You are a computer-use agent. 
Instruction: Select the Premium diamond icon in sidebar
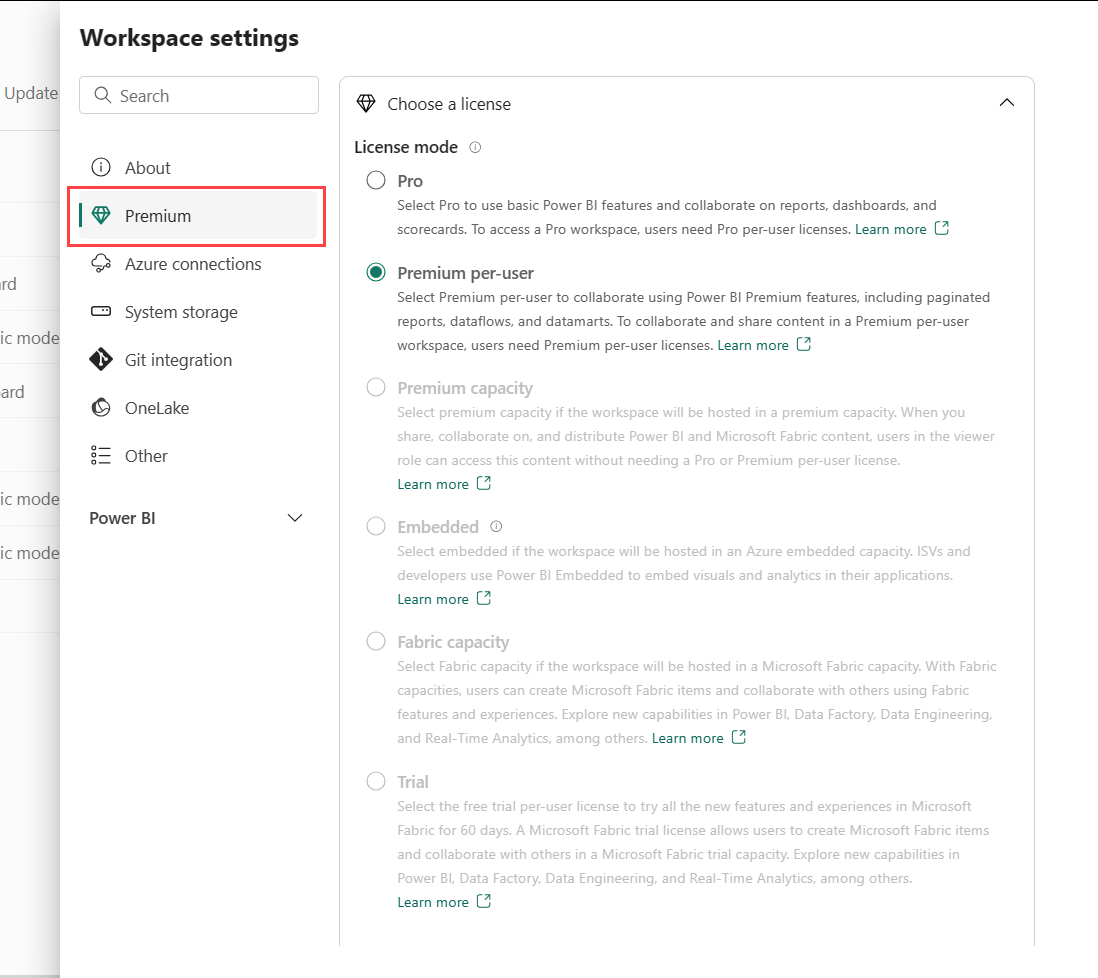[101, 215]
